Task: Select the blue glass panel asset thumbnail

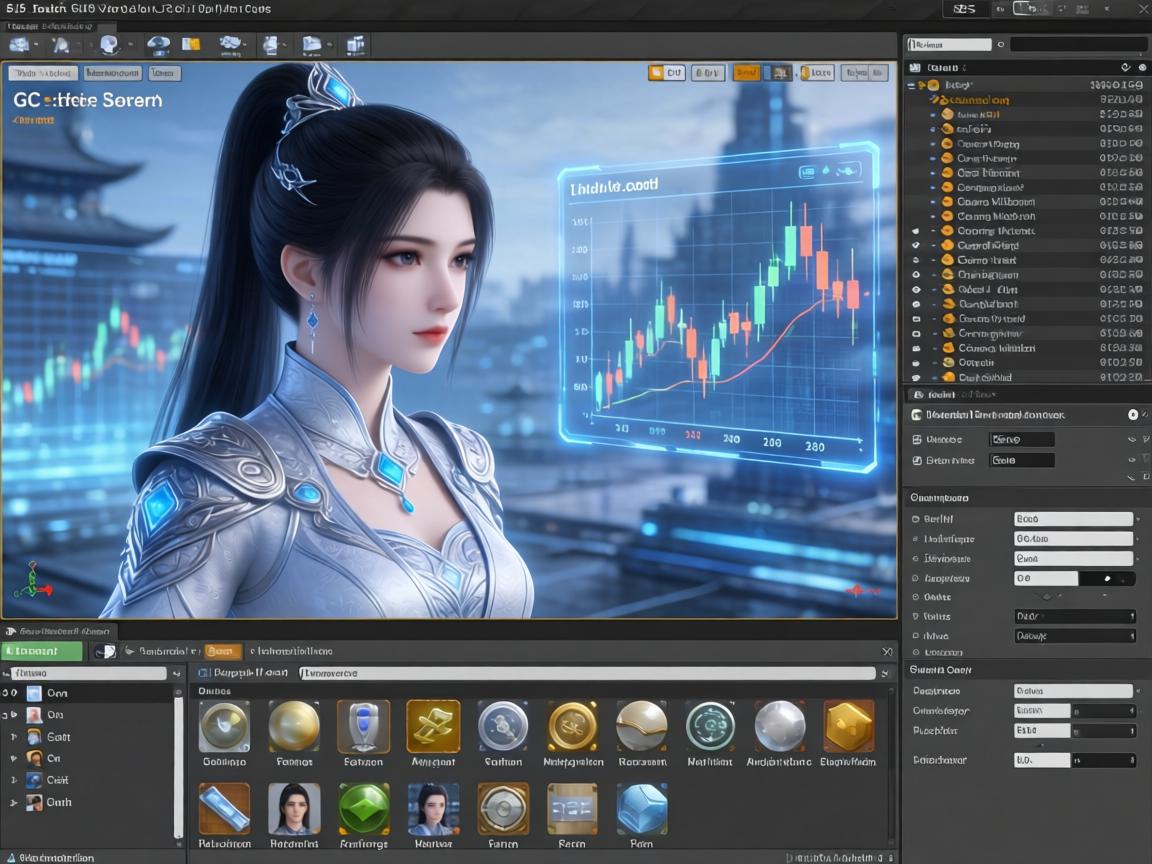Action: [x=224, y=809]
